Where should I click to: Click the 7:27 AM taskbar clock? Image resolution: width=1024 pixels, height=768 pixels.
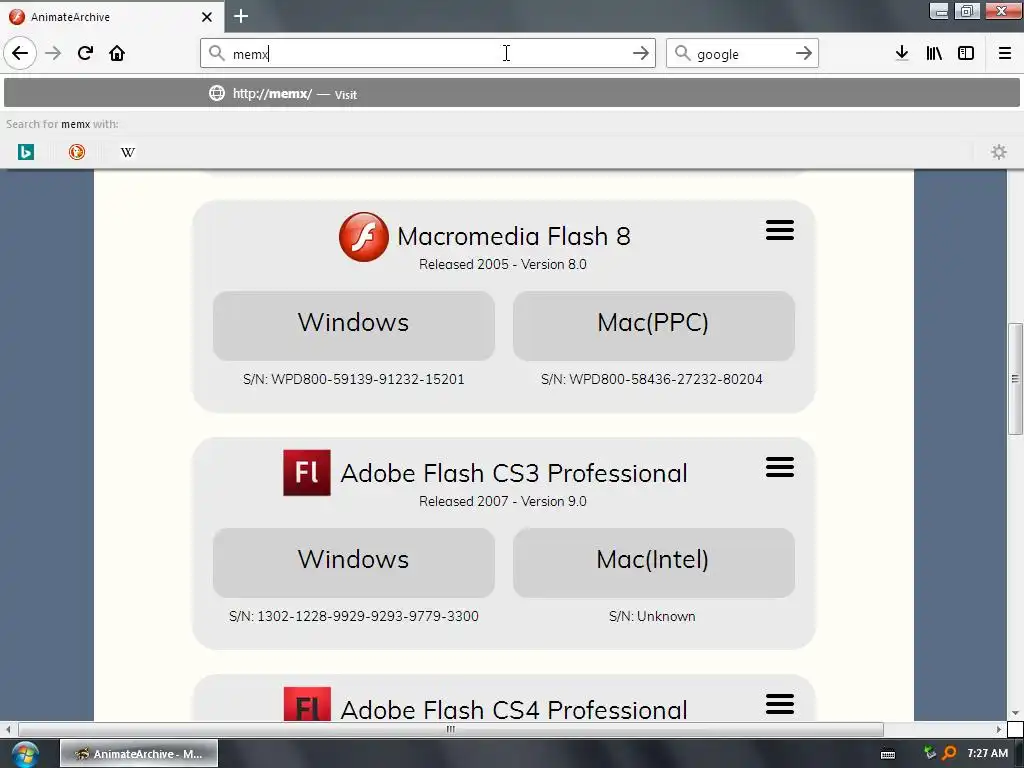click(987, 753)
